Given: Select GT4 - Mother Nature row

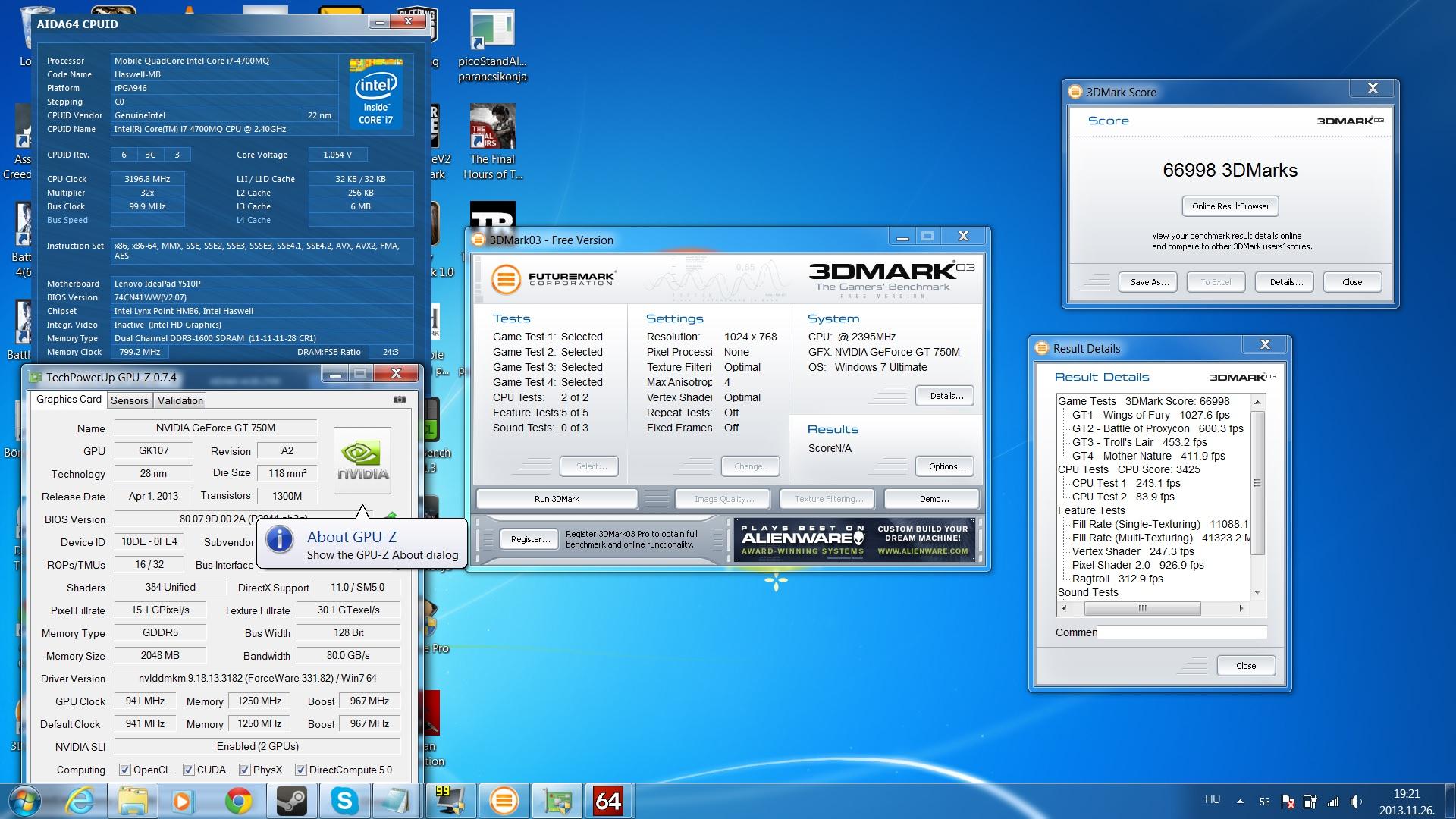Looking at the screenshot, I should coord(1148,456).
